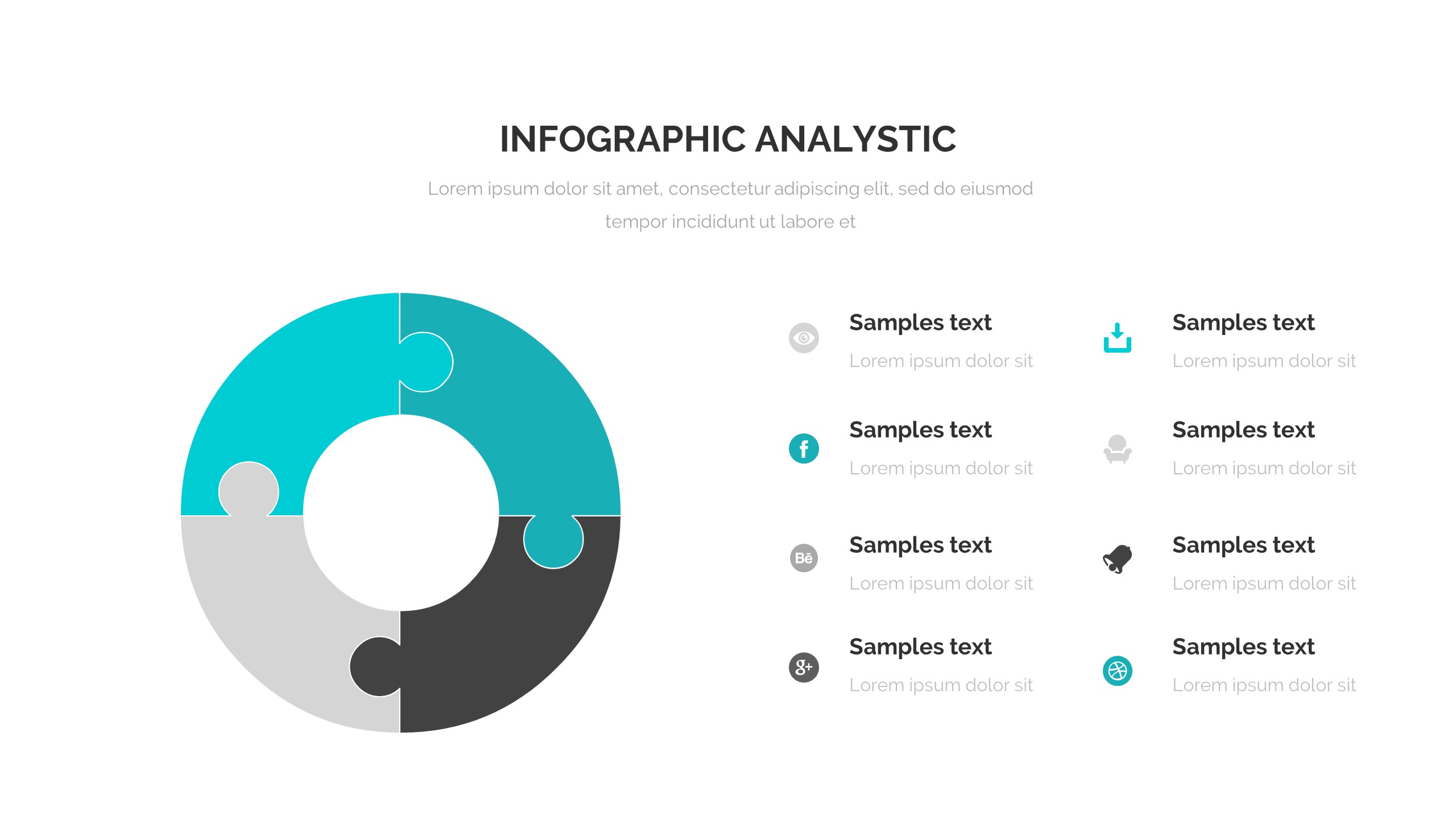This screenshot has width=1456, height=819.
Task: Click the gray eye icon
Action: click(804, 338)
